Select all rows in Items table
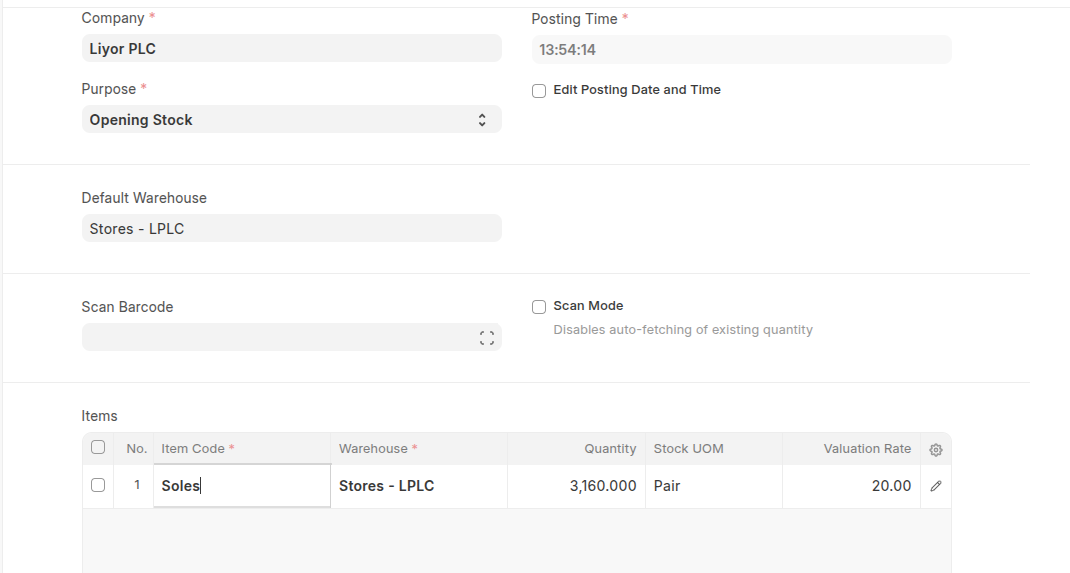Image resolution: width=1070 pixels, height=573 pixels. pyautogui.click(x=98, y=448)
